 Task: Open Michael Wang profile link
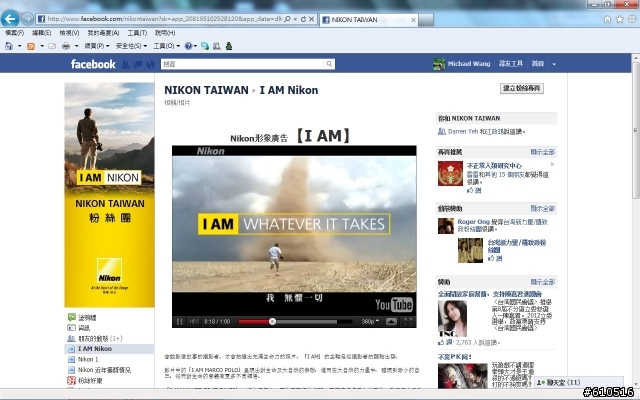pos(469,64)
